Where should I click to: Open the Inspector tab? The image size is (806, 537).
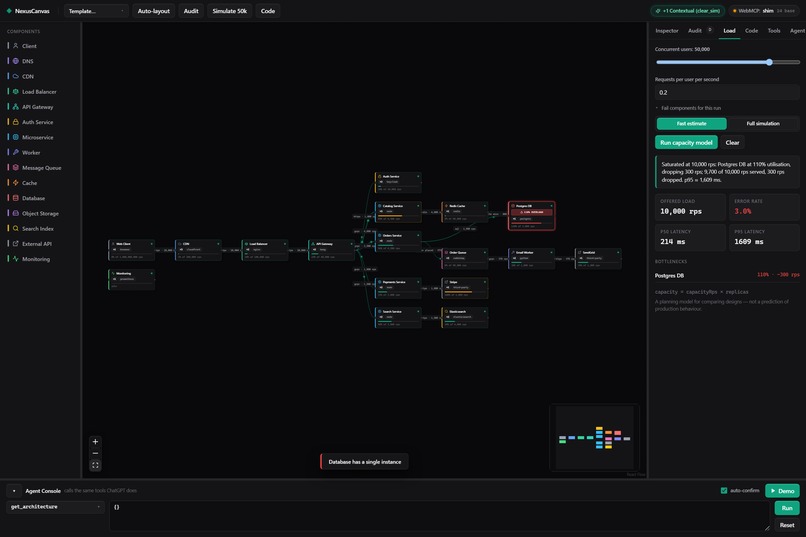pos(667,31)
